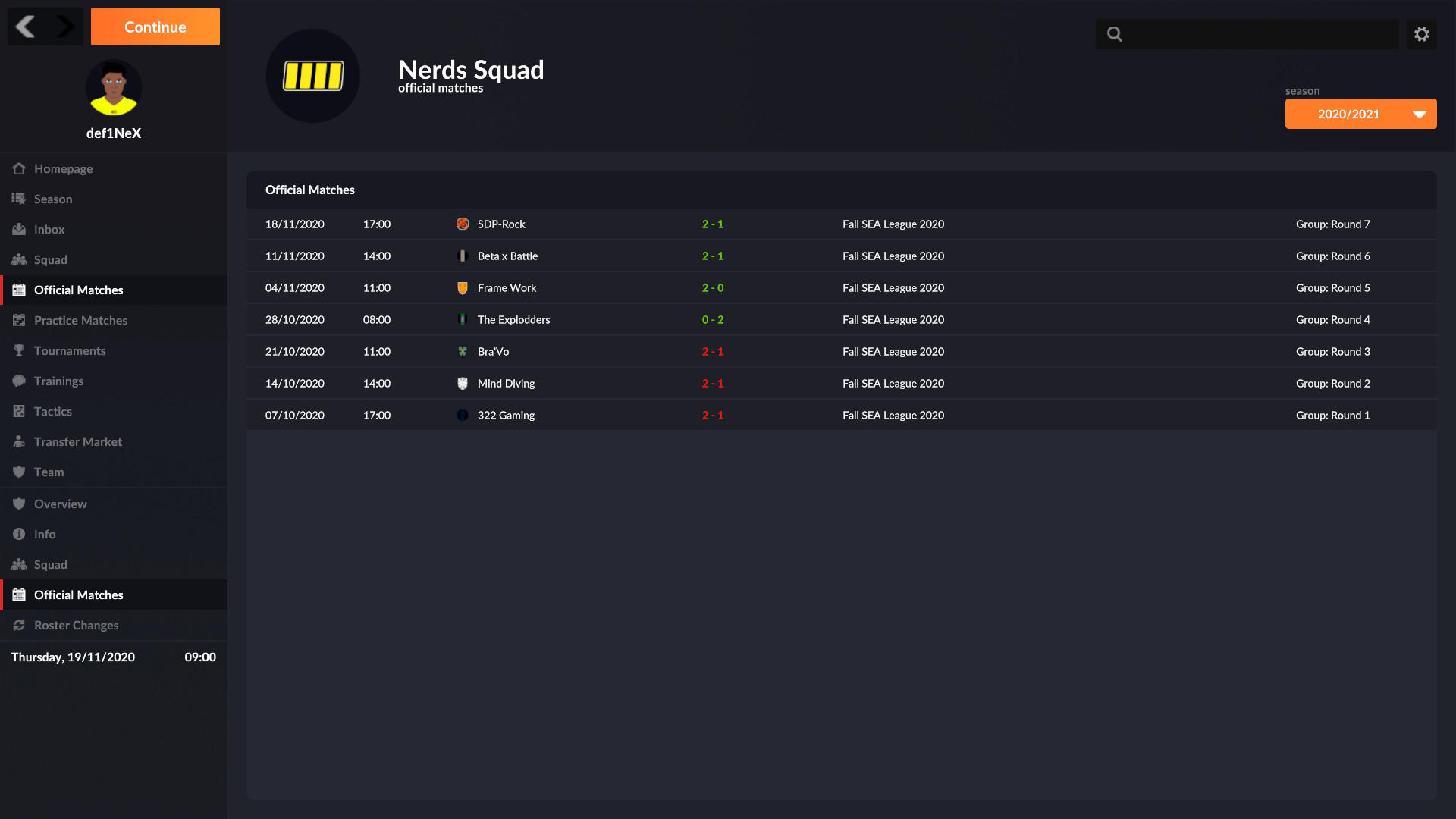The image size is (1456, 819).
Task: Open the settings gear icon
Action: (1422, 33)
